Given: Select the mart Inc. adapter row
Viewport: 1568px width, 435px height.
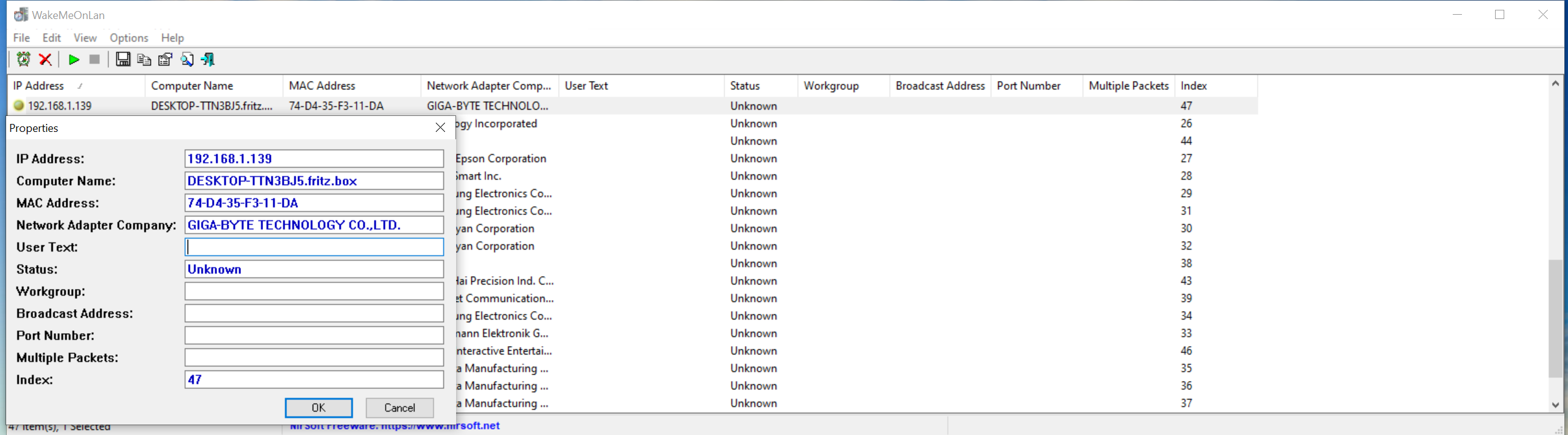Looking at the screenshot, I should click(856, 175).
